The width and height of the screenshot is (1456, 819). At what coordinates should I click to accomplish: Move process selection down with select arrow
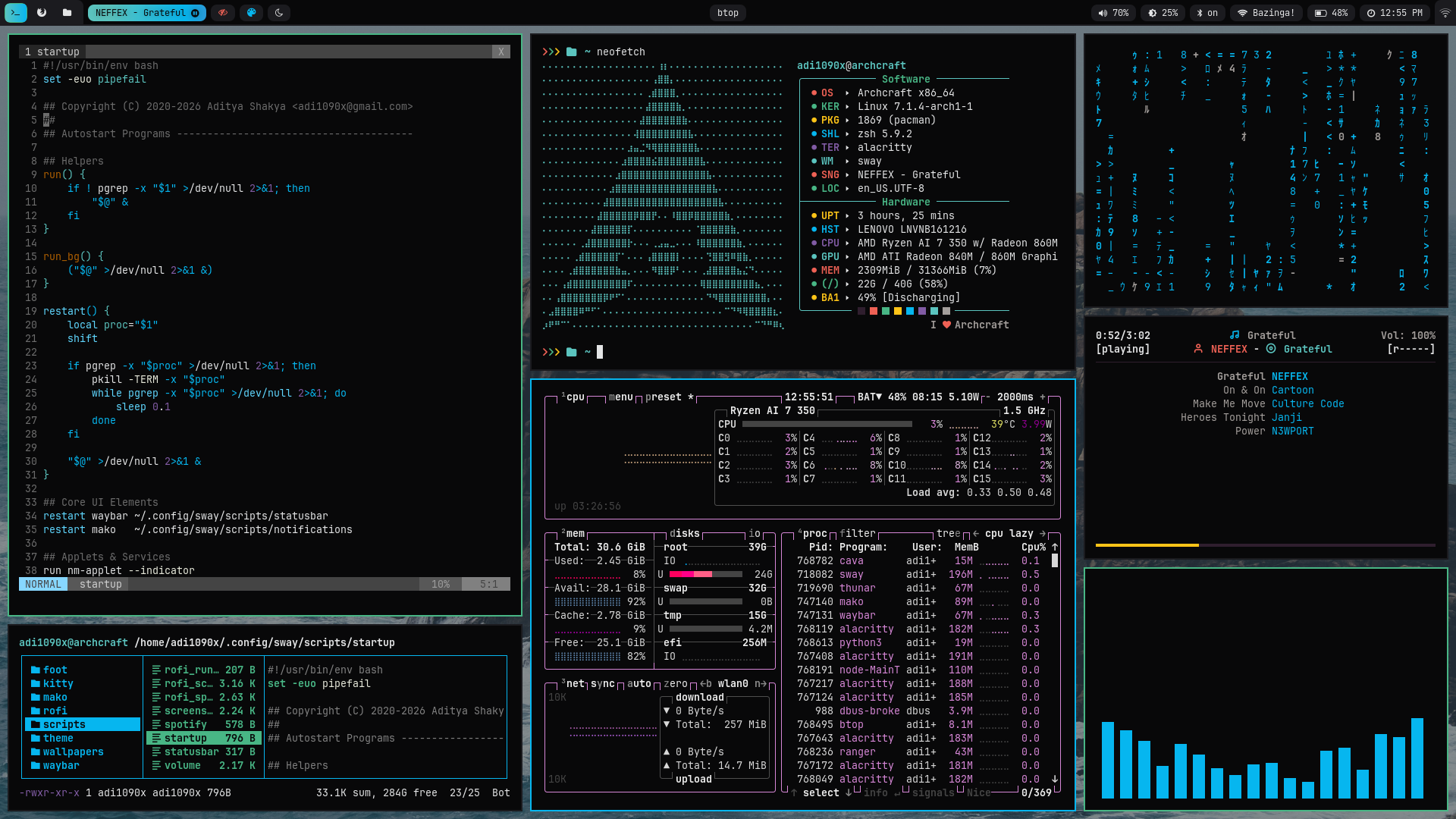coord(849,792)
